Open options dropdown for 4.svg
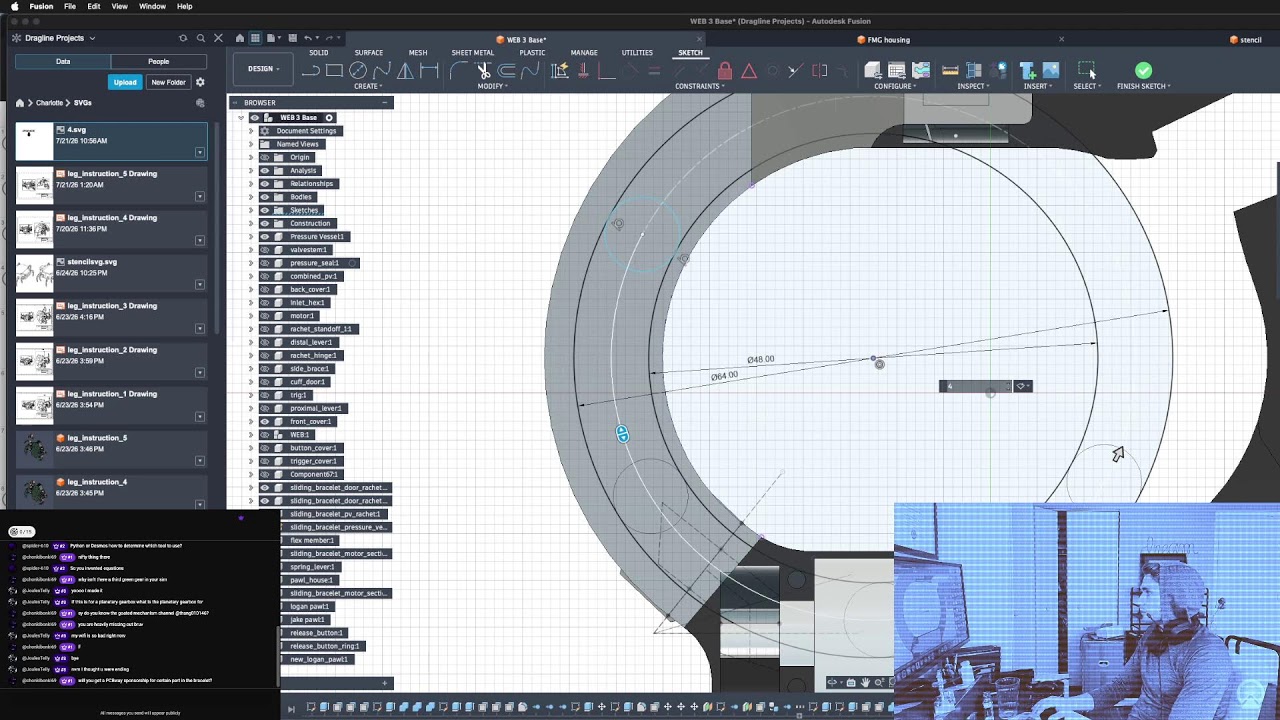1280x720 pixels. point(200,152)
